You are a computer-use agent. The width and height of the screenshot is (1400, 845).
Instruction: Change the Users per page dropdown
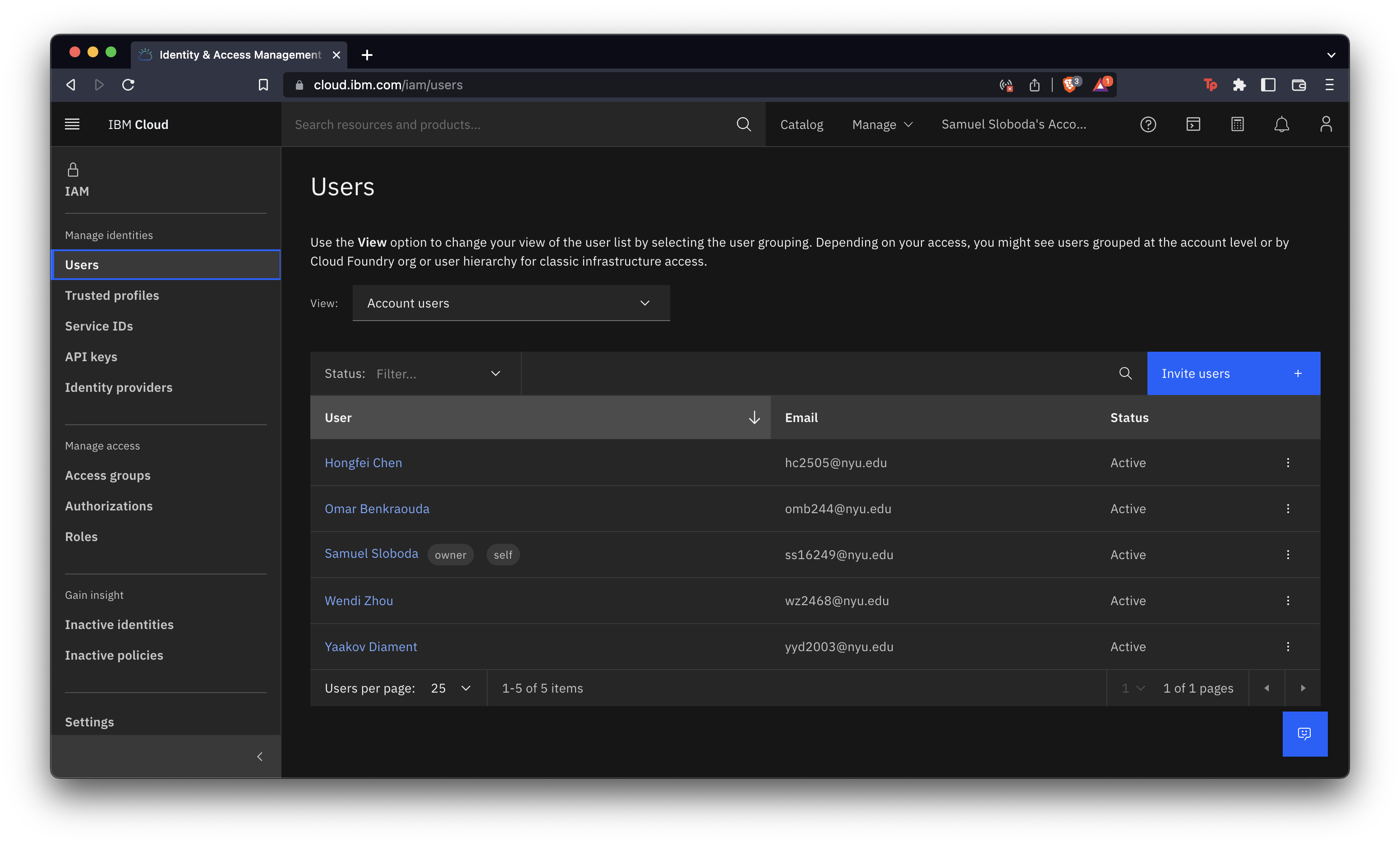451,688
